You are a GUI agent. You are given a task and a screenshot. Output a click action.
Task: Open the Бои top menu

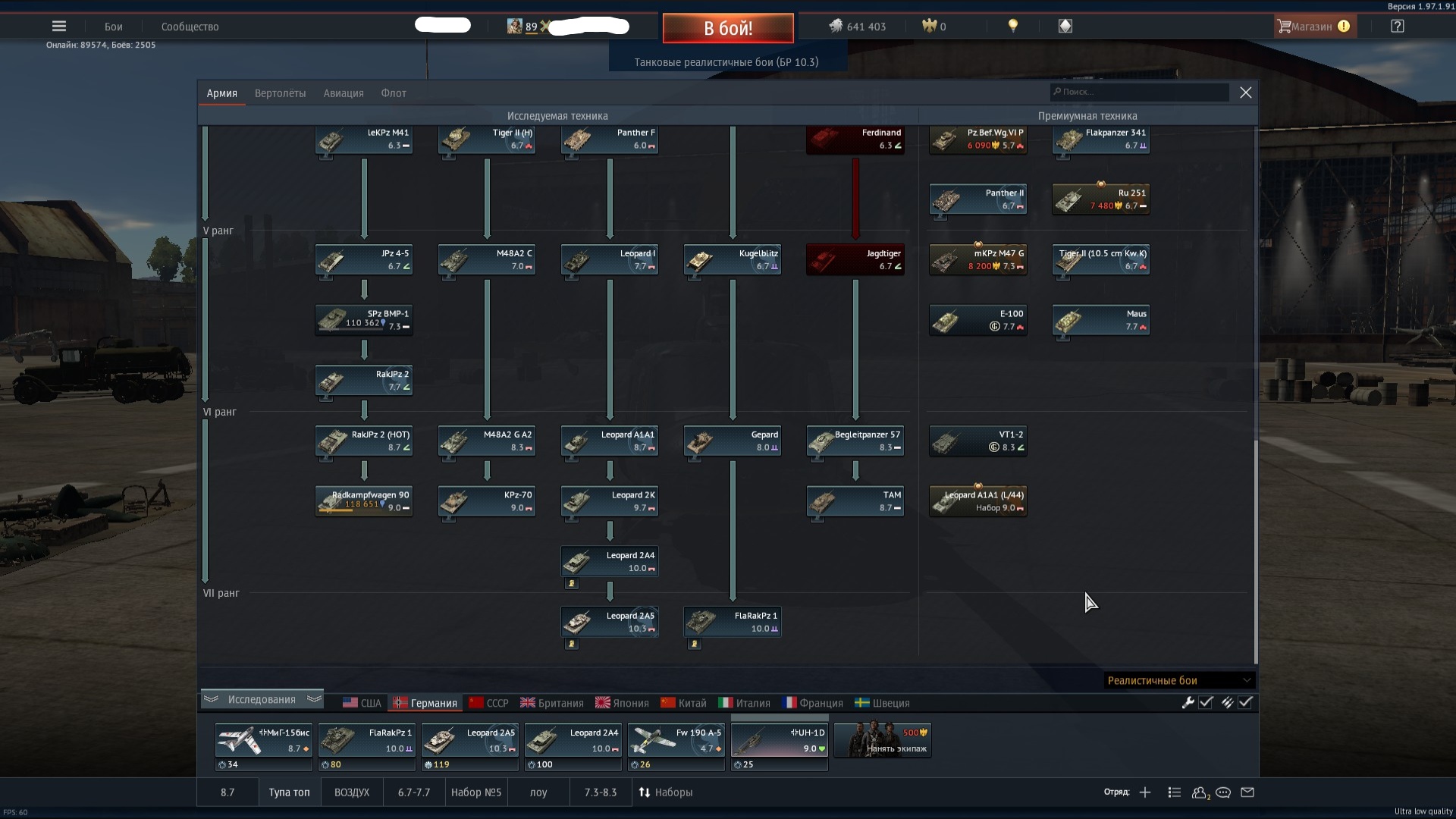114,27
